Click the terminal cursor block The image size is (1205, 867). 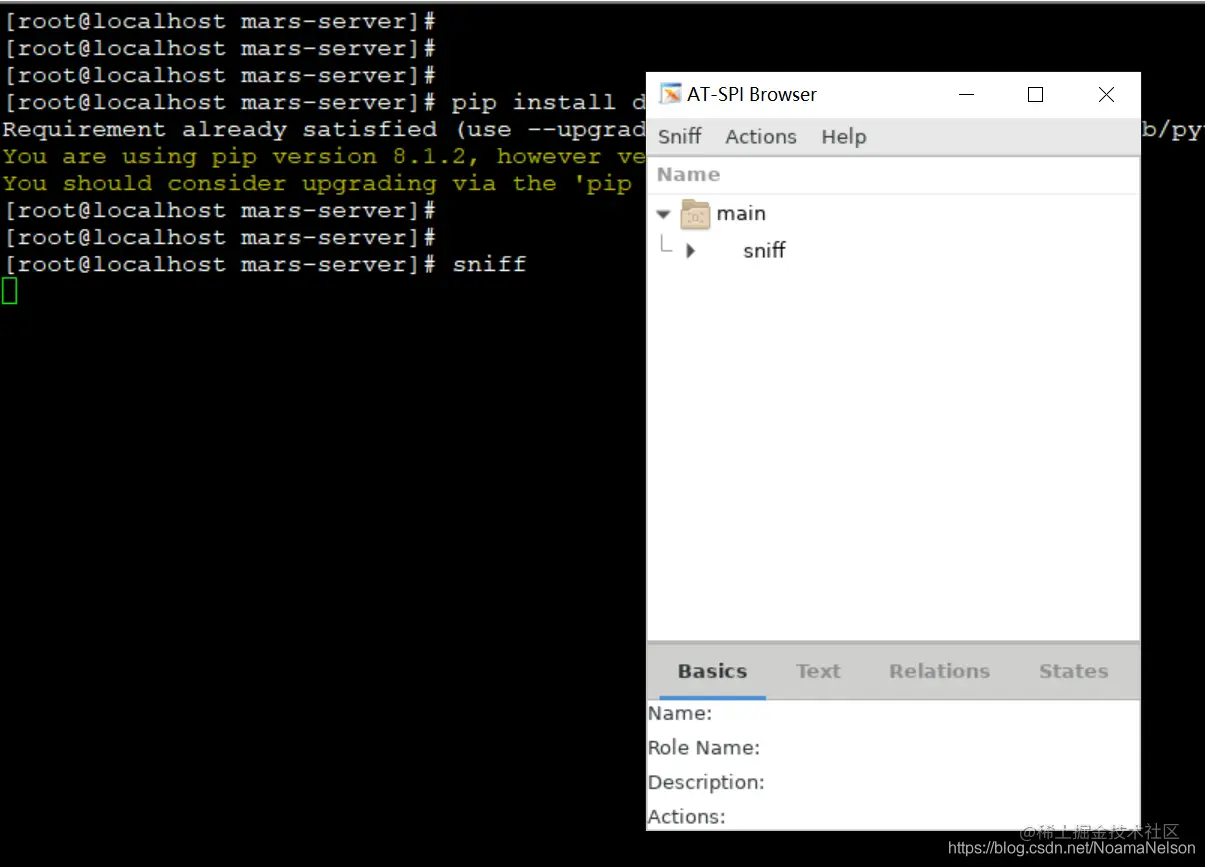10,291
